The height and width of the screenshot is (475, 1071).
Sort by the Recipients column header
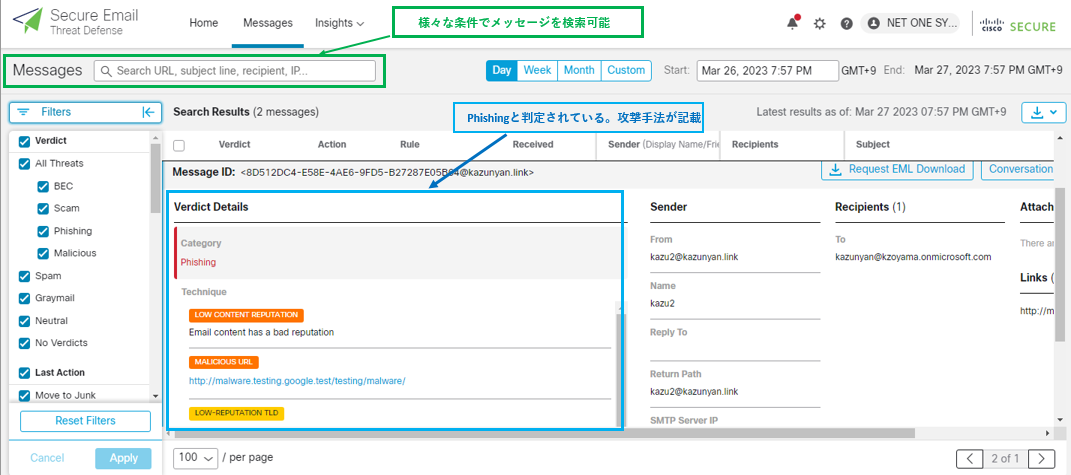(x=755, y=145)
